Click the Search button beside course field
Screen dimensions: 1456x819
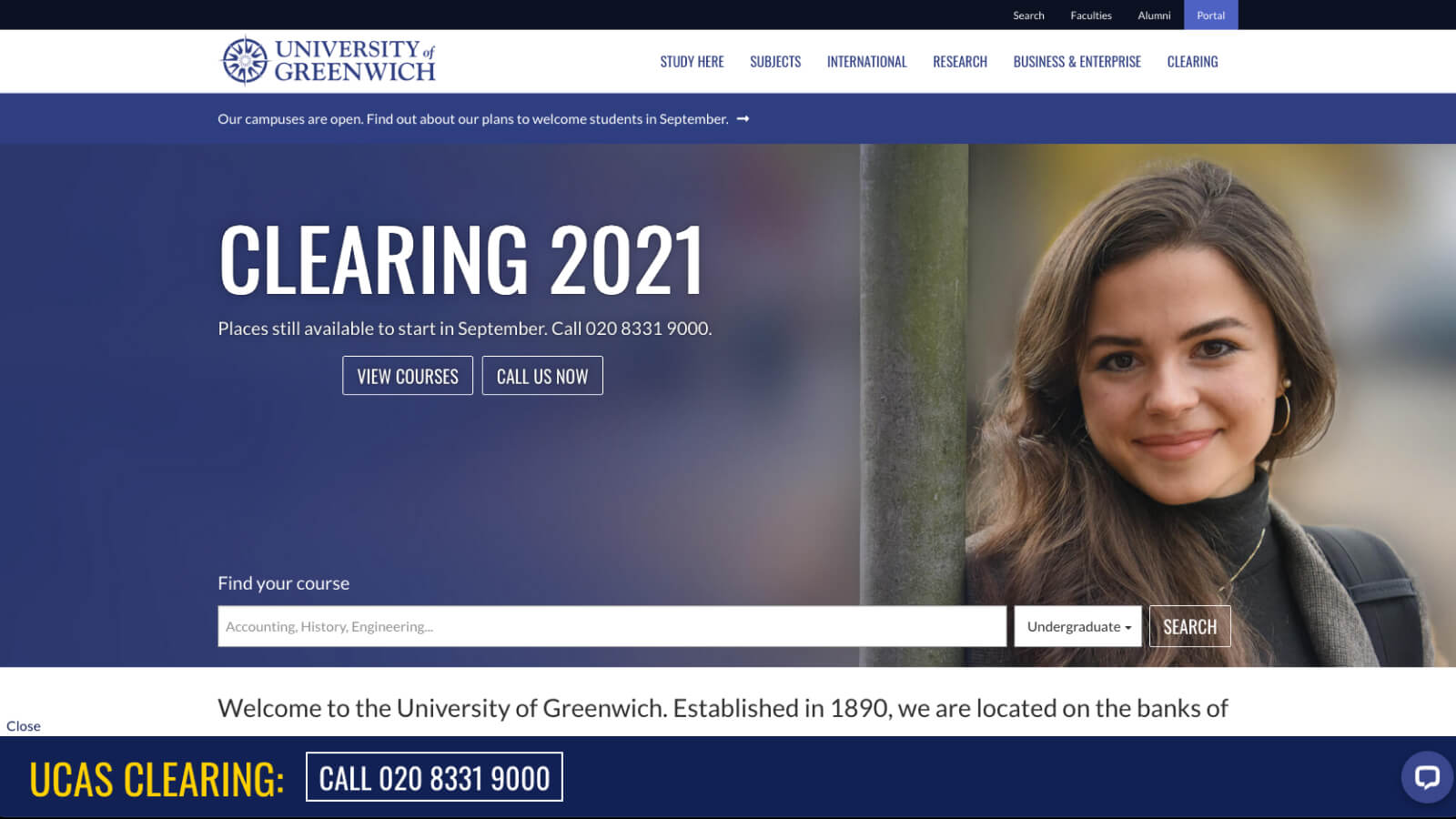pyautogui.click(x=1189, y=626)
